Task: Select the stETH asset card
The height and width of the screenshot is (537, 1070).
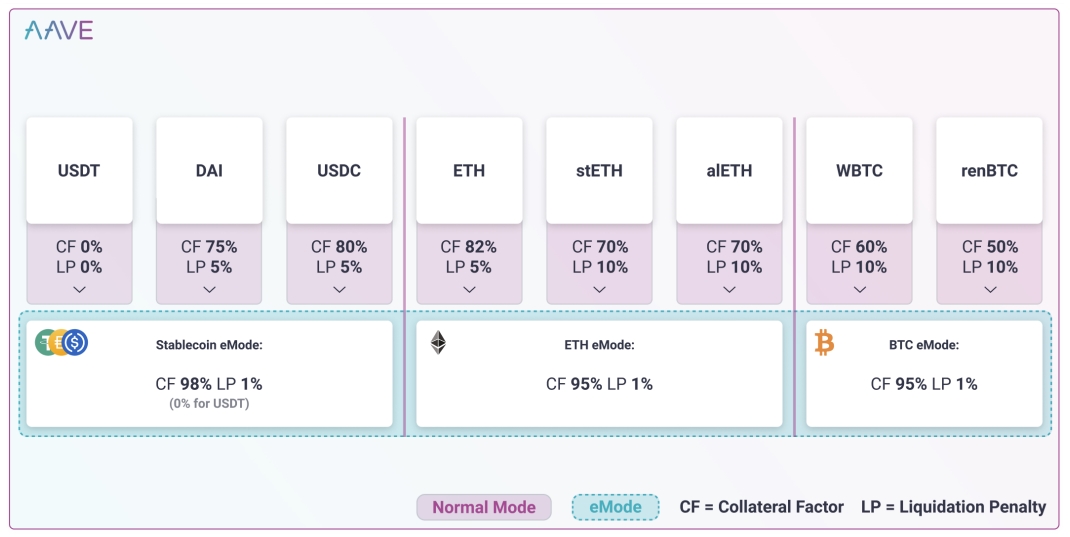Action: click(599, 171)
